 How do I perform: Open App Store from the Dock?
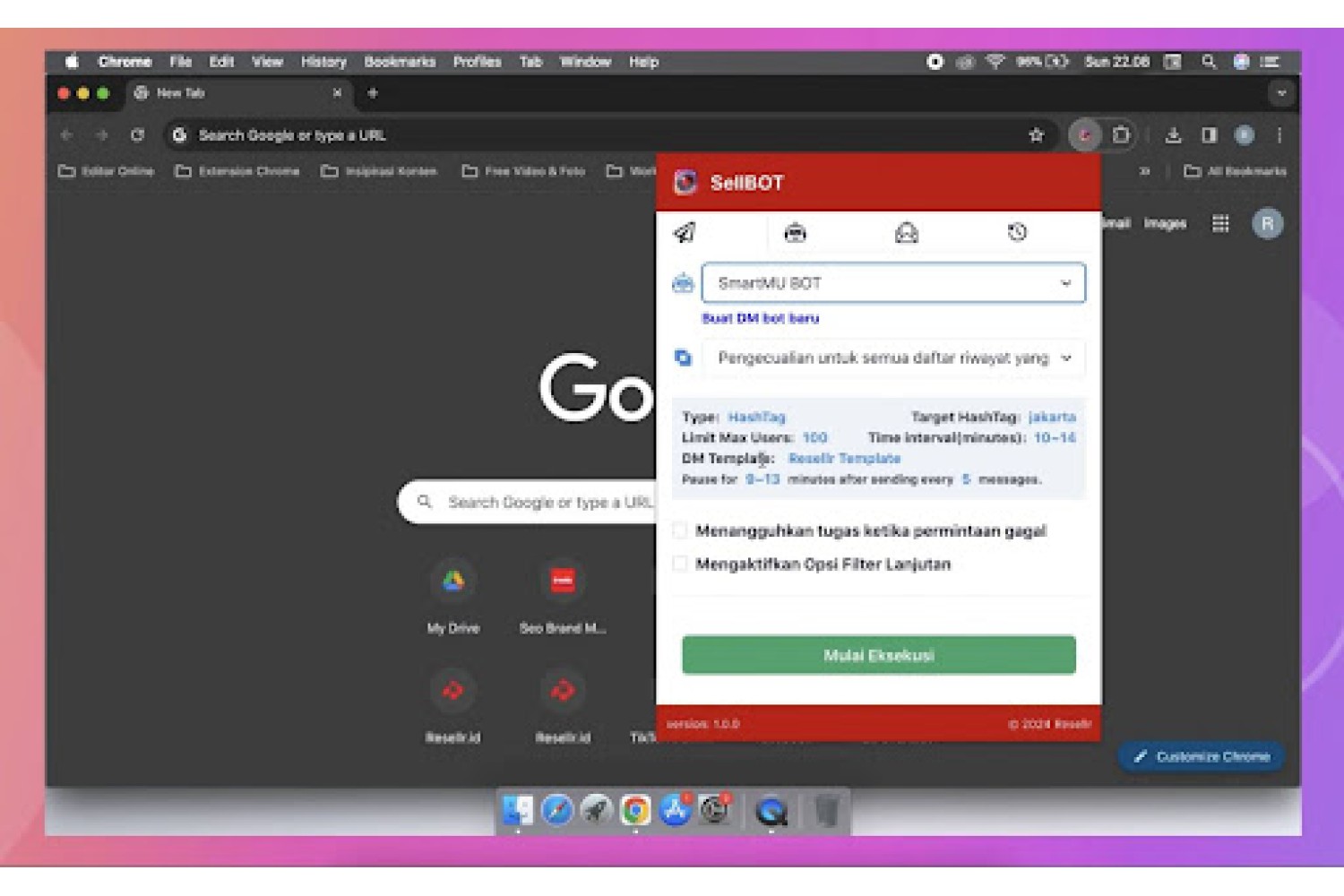tap(675, 811)
